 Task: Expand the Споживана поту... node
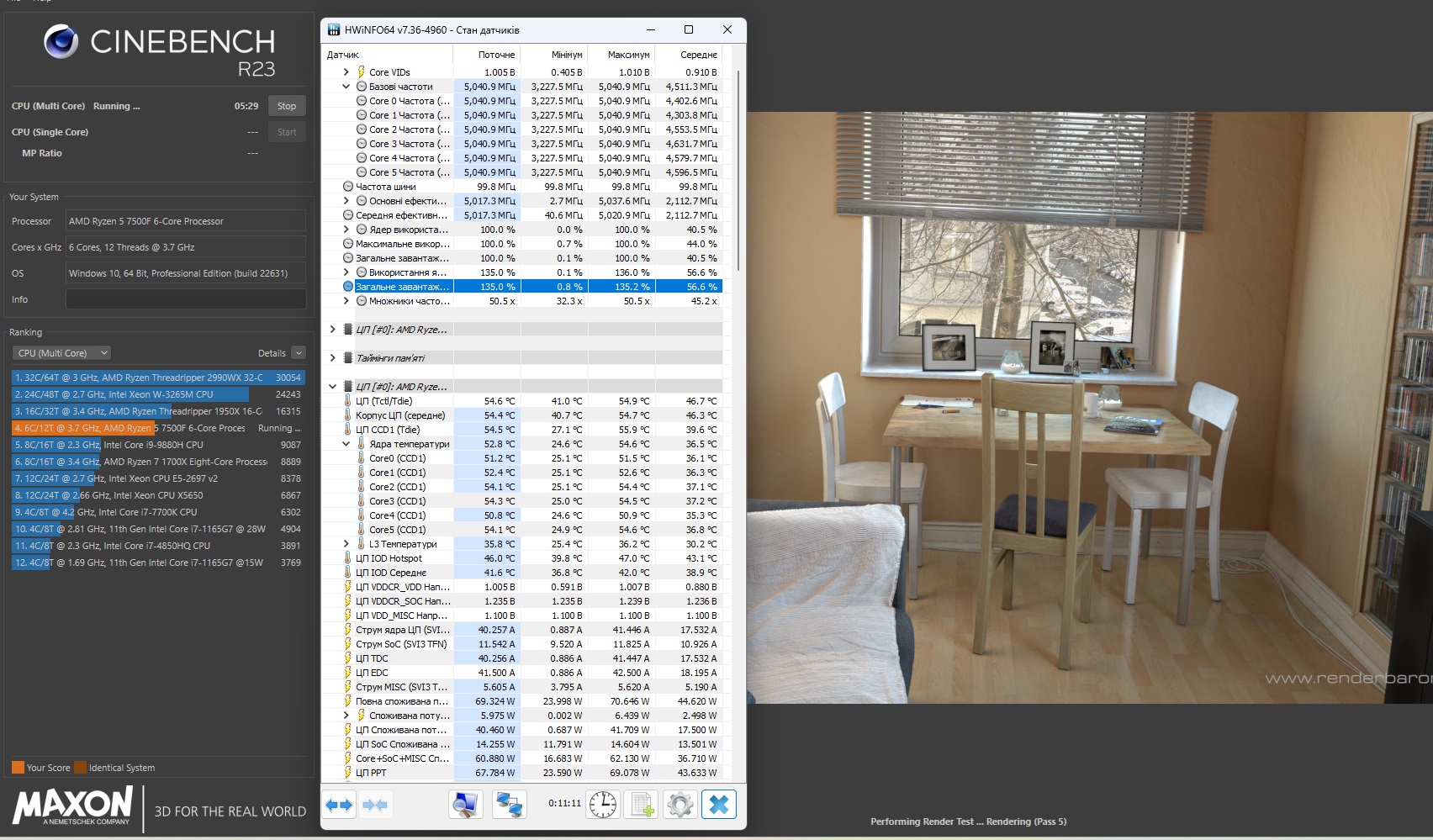[x=346, y=716]
